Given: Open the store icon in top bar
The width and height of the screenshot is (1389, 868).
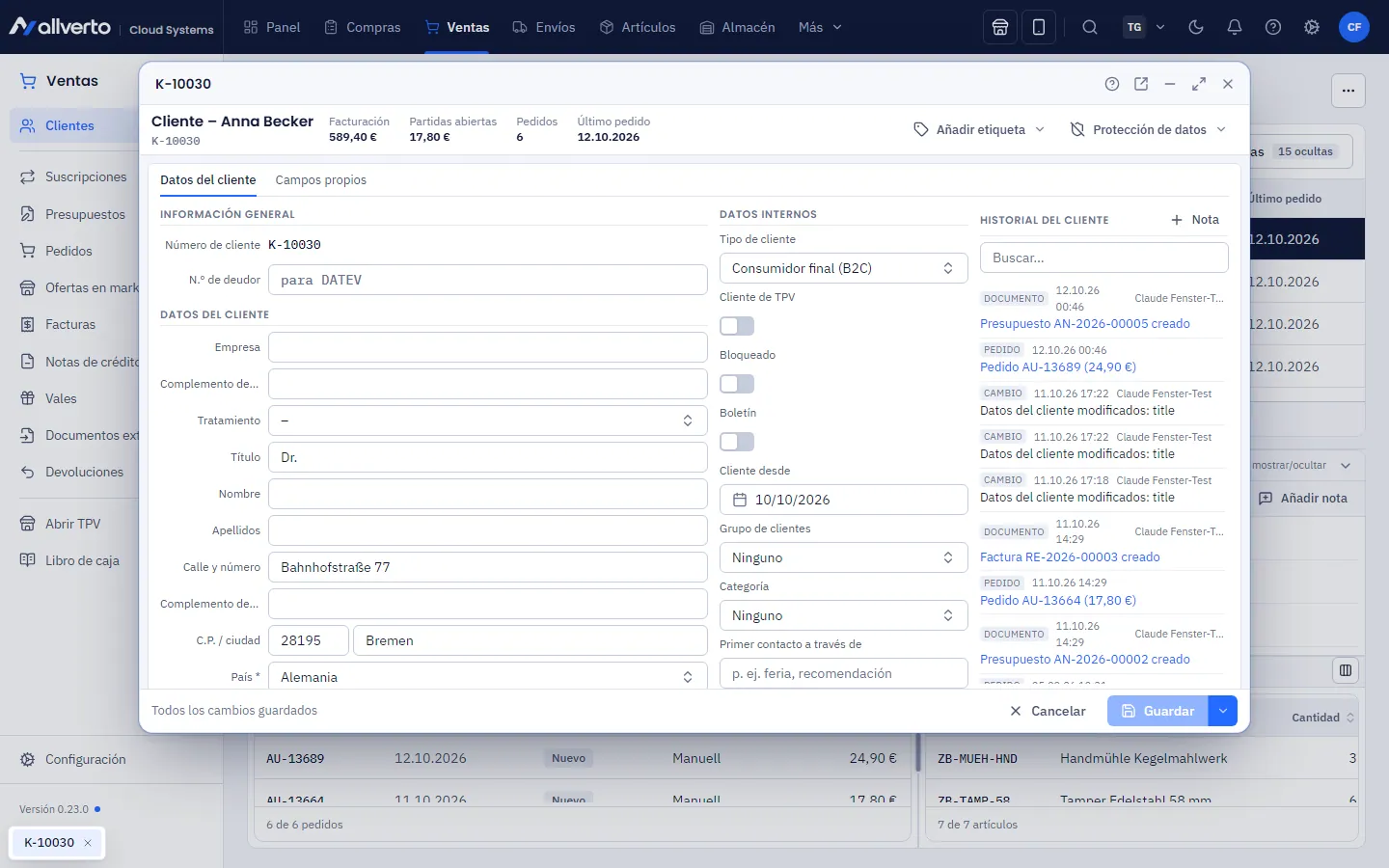Looking at the screenshot, I should 1000,27.
